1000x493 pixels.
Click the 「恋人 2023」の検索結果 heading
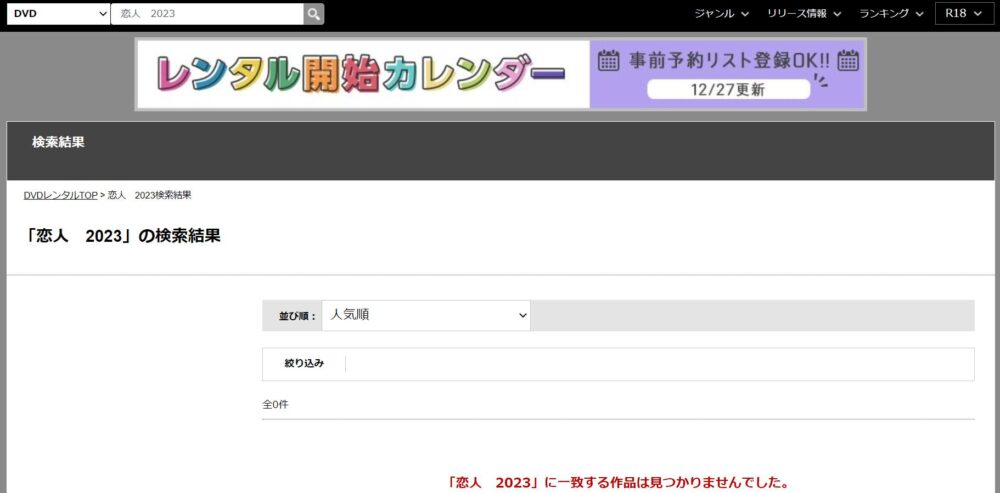121,236
